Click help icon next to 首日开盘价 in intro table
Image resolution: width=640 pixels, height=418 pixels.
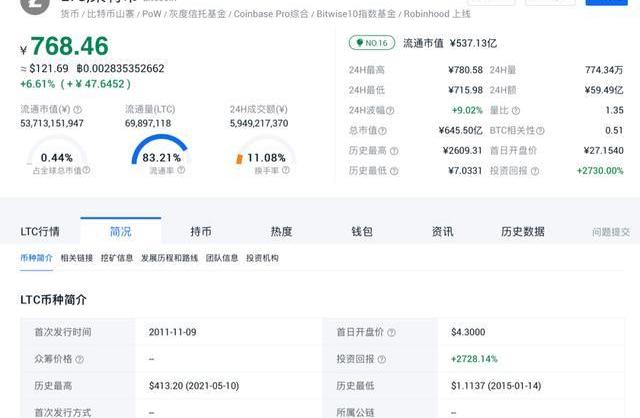(x=391, y=332)
